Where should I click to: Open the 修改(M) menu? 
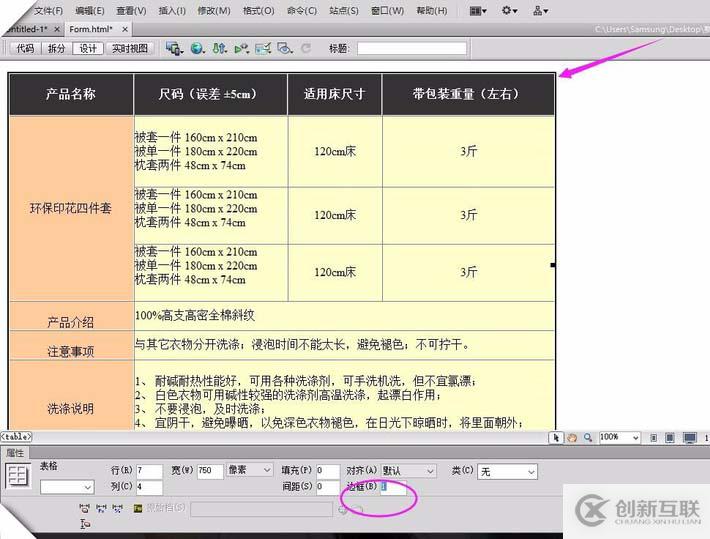pyautogui.click(x=214, y=10)
